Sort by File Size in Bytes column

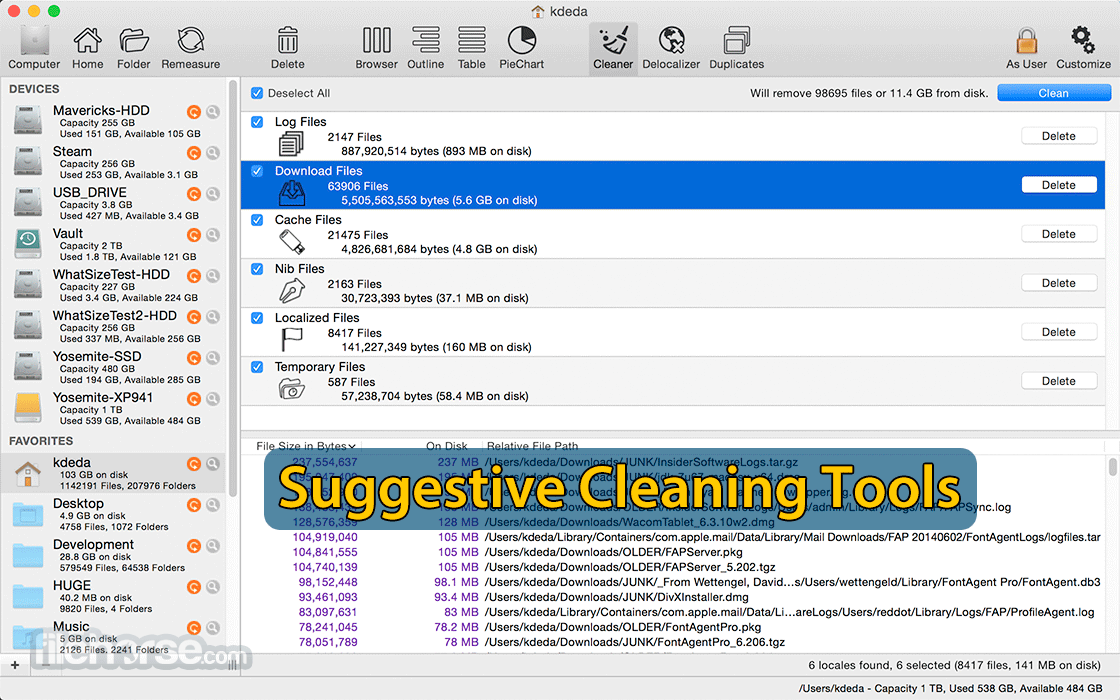pyautogui.click(x=306, y=446)
